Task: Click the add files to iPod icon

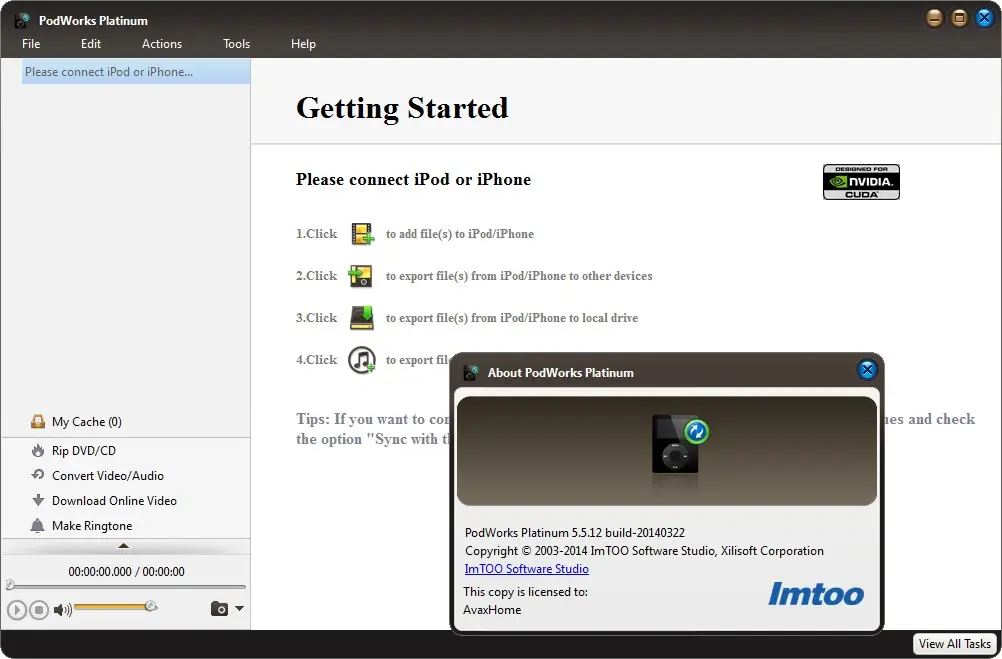Action: (x=362, y=234)
